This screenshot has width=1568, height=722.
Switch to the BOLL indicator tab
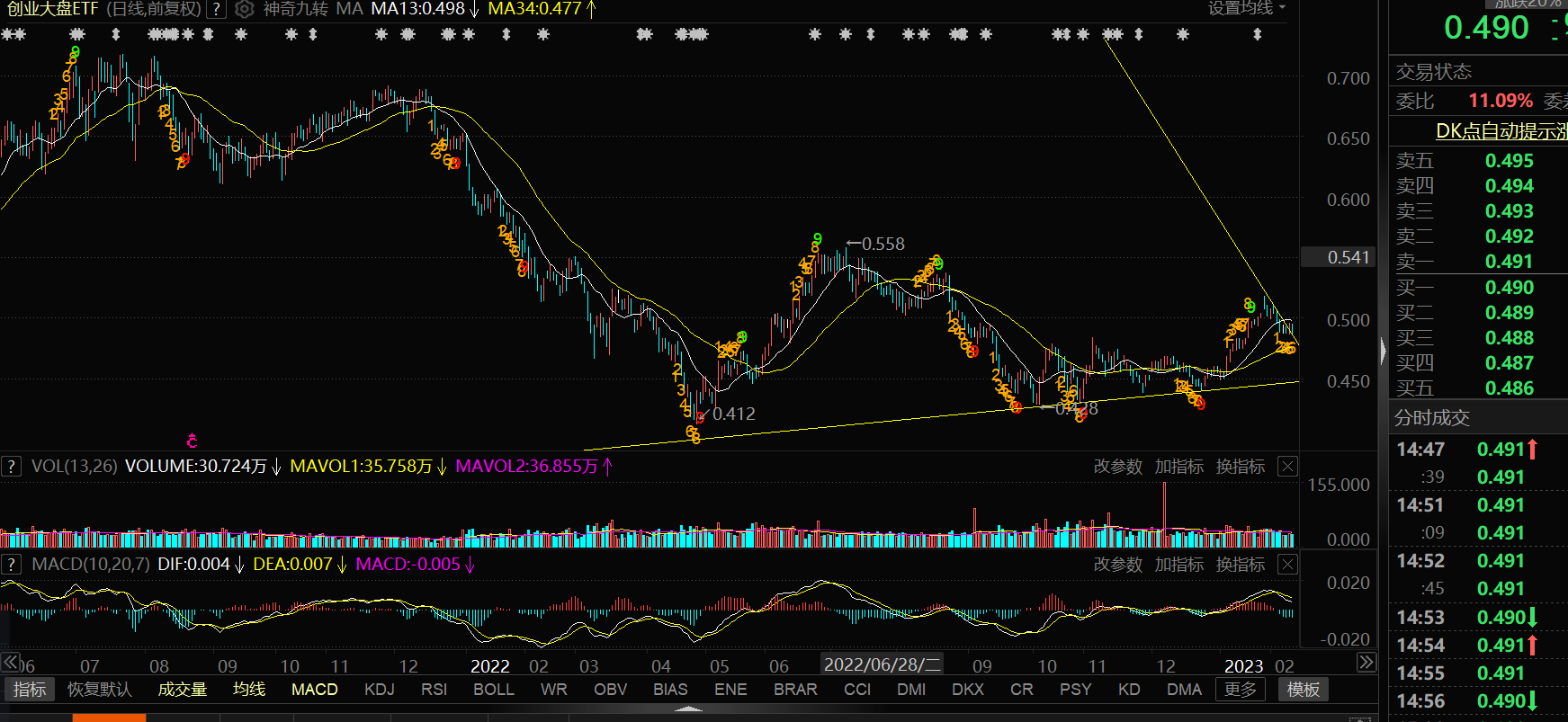(x=493, y=690)
